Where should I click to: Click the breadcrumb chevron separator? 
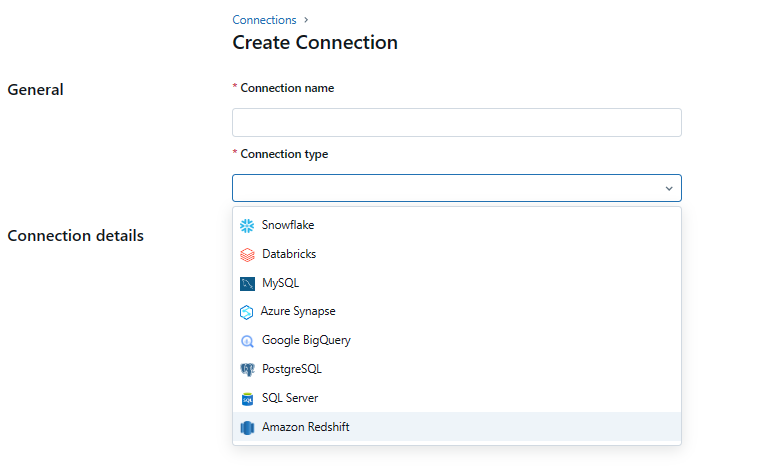pos(306,20)
